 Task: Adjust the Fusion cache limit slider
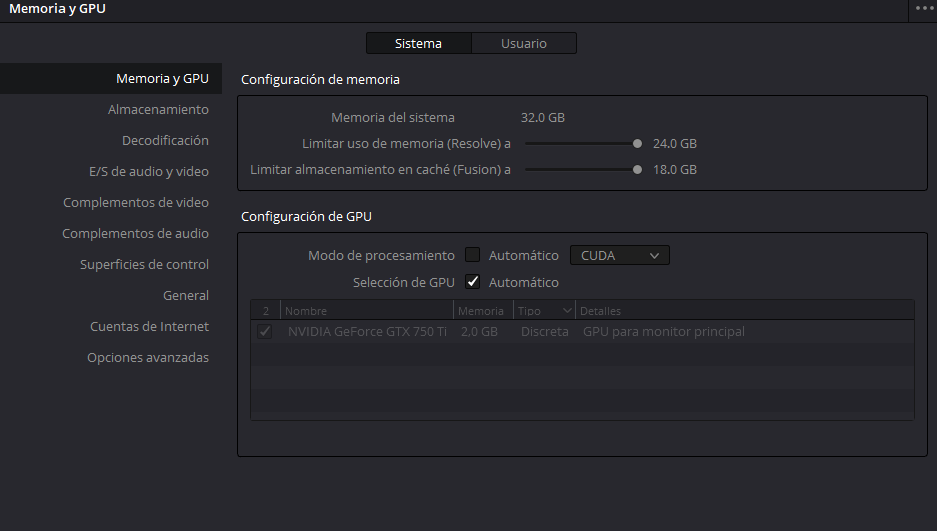click(637, 169)
